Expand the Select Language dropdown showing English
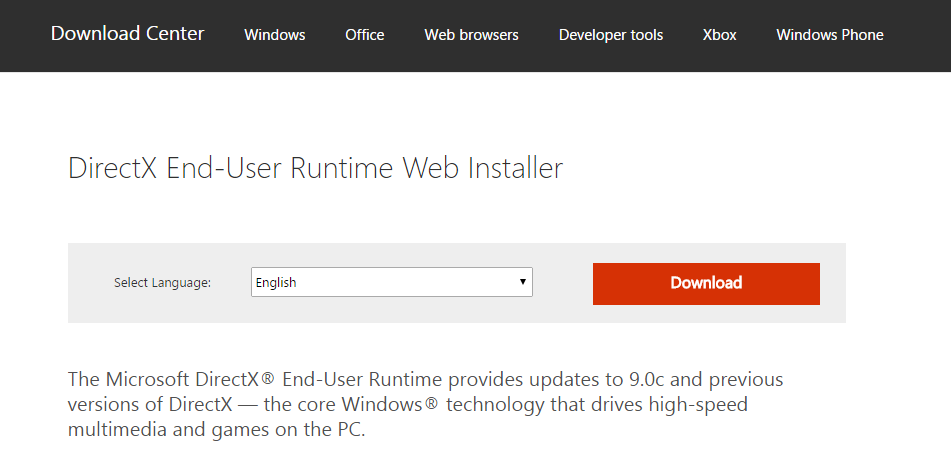Screen dimensions: 951x474 [x=392, y=282]
